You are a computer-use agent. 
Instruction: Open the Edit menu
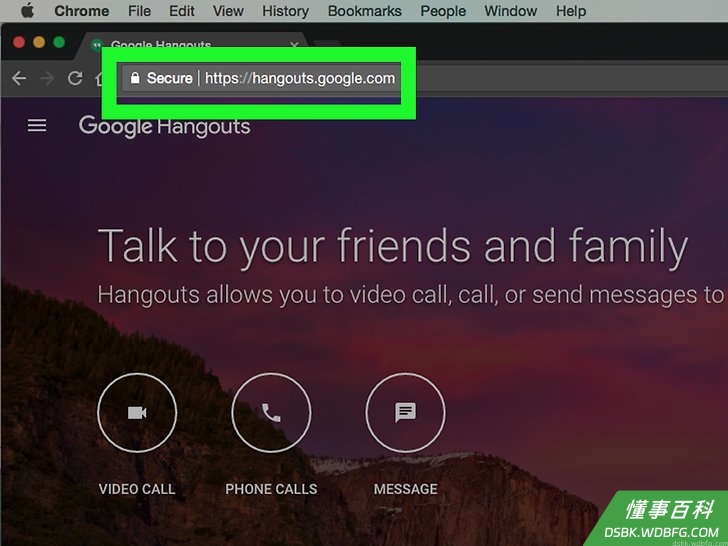(x=182, y=11)
